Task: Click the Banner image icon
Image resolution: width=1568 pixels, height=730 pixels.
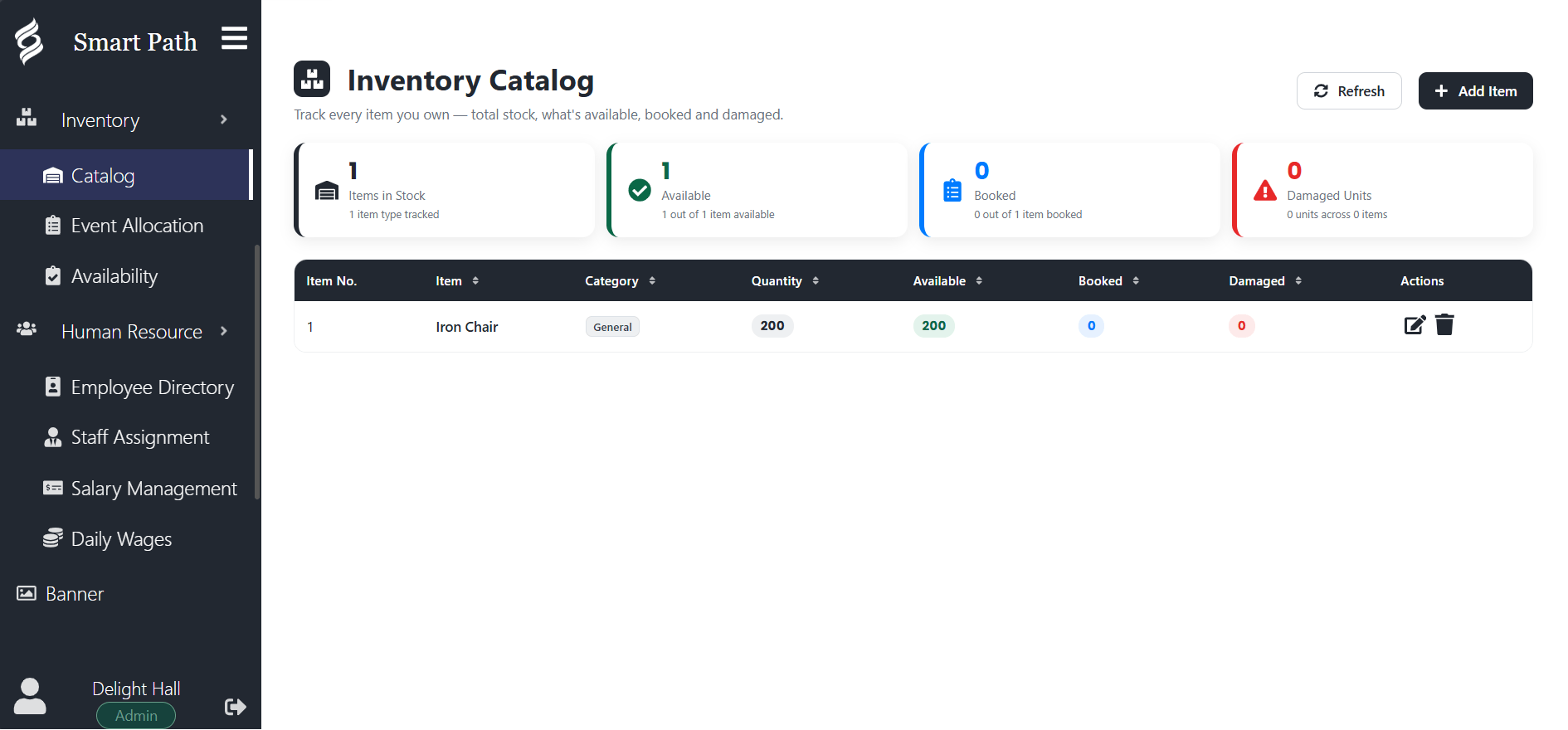Action: [x=27, y=593]
